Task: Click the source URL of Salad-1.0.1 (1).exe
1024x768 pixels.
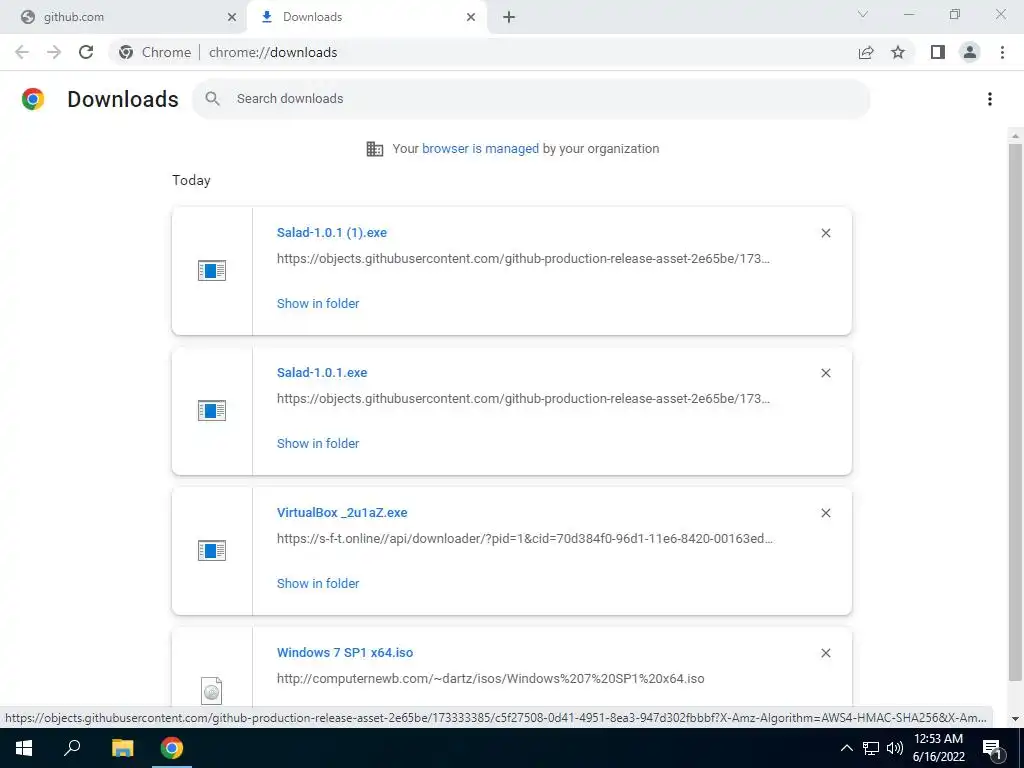Action: [x=523, y=259]
